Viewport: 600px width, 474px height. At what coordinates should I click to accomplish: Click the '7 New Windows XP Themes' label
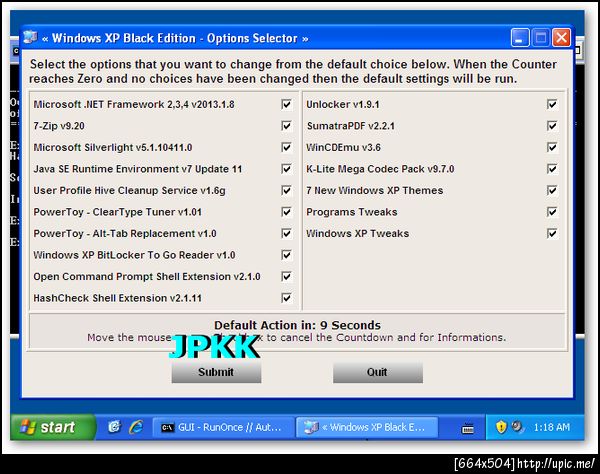tap(375, 190)
